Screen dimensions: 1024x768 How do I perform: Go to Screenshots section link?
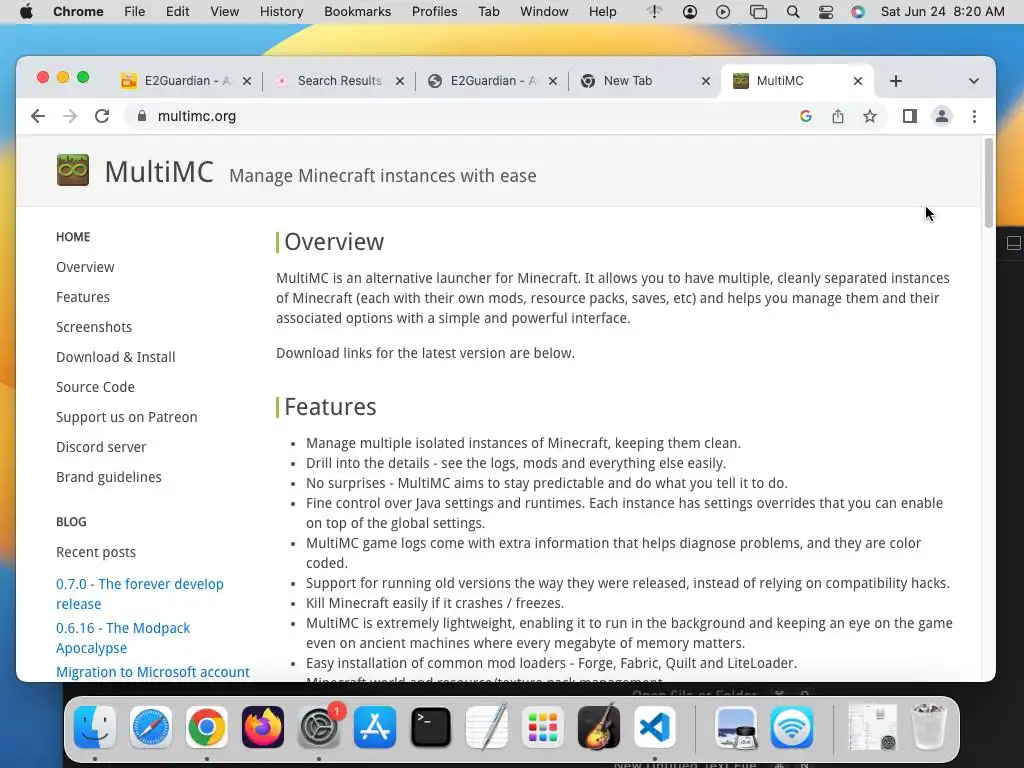tap(94, 327)
